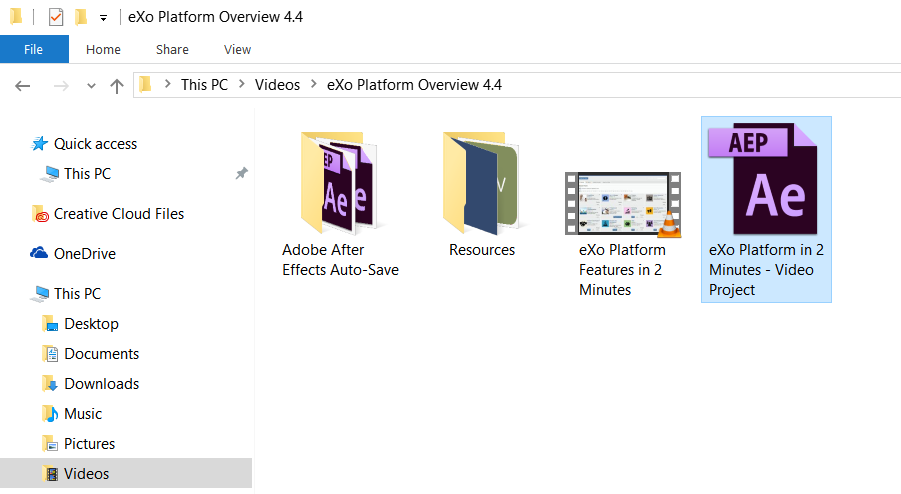
Task: Select Quick access in the navigation pane
Action: click(x=95, y=144)
